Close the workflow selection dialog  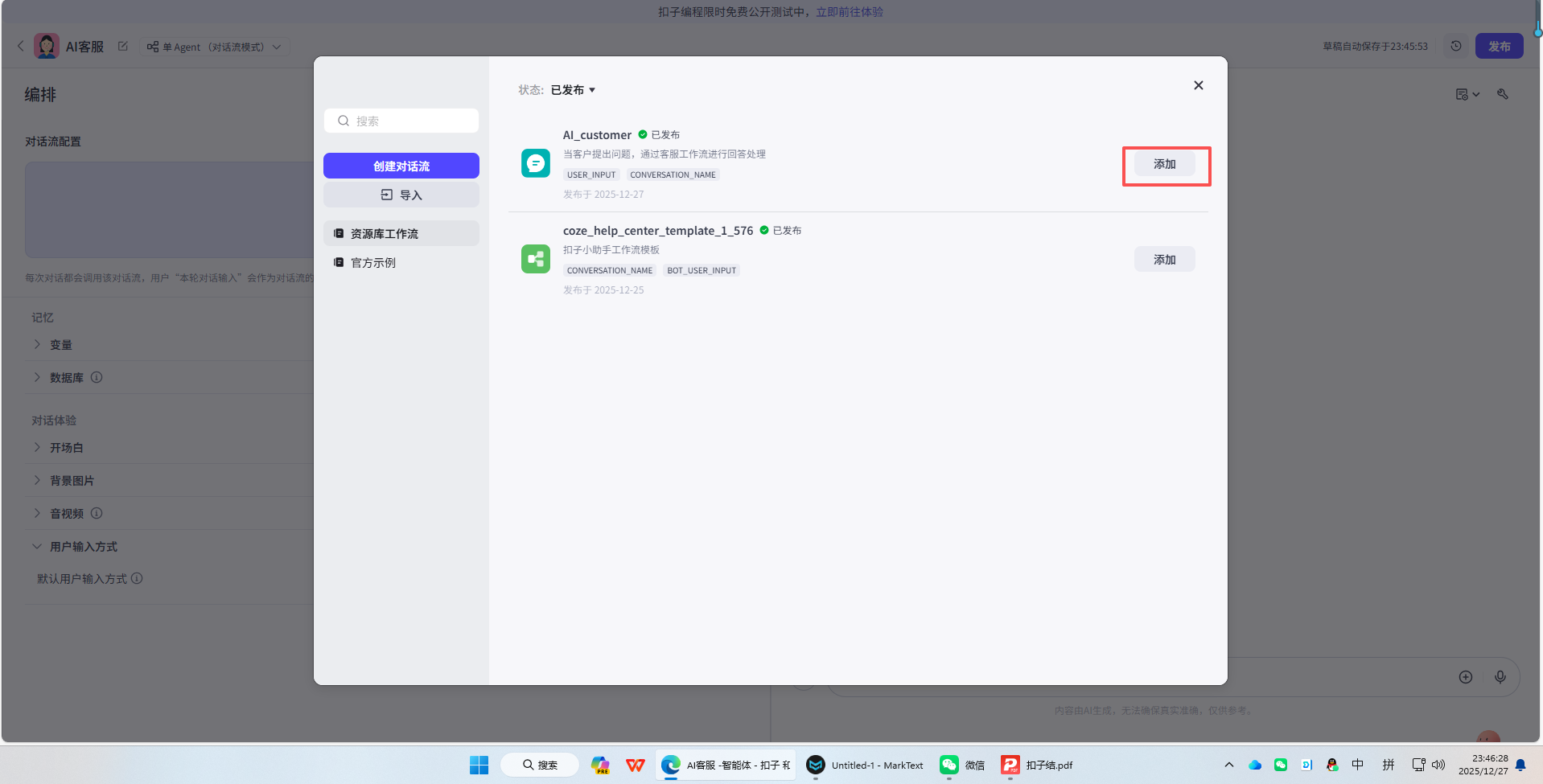[1198, 85]
